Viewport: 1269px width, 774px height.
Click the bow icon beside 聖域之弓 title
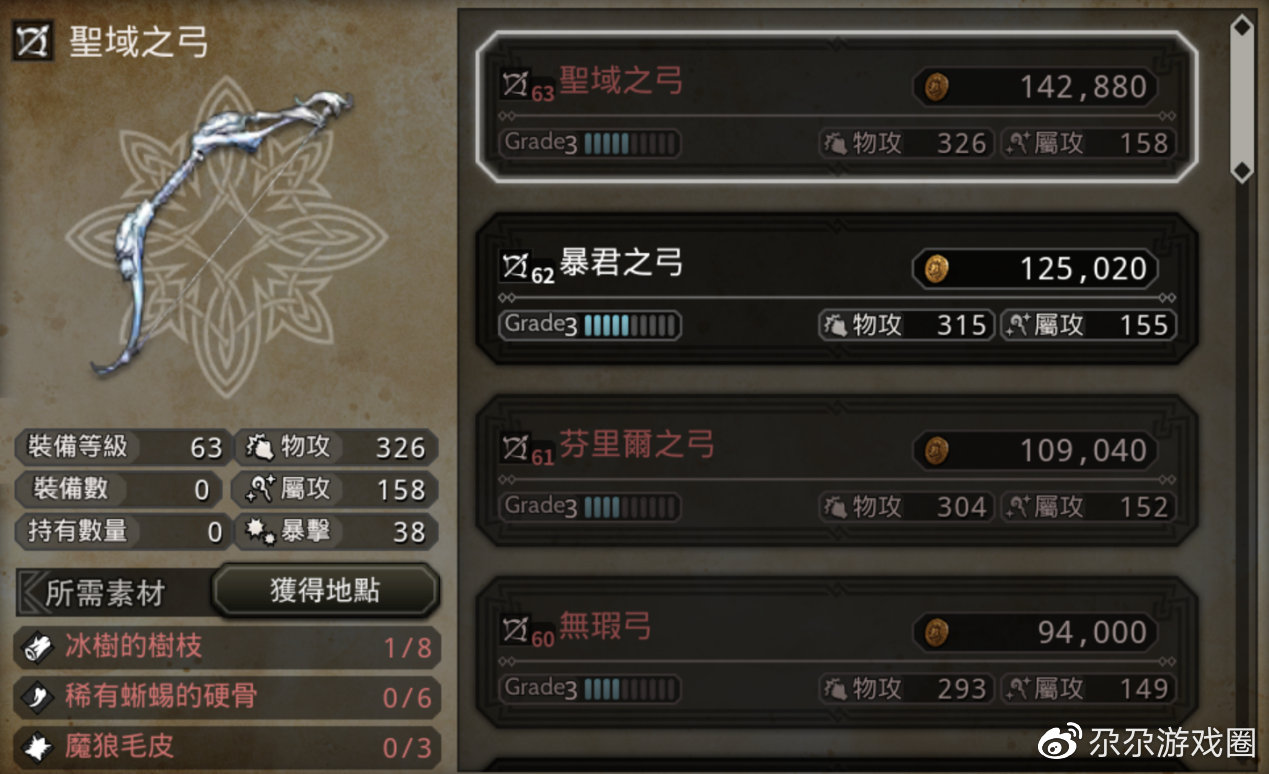click(x=33, y=41)
